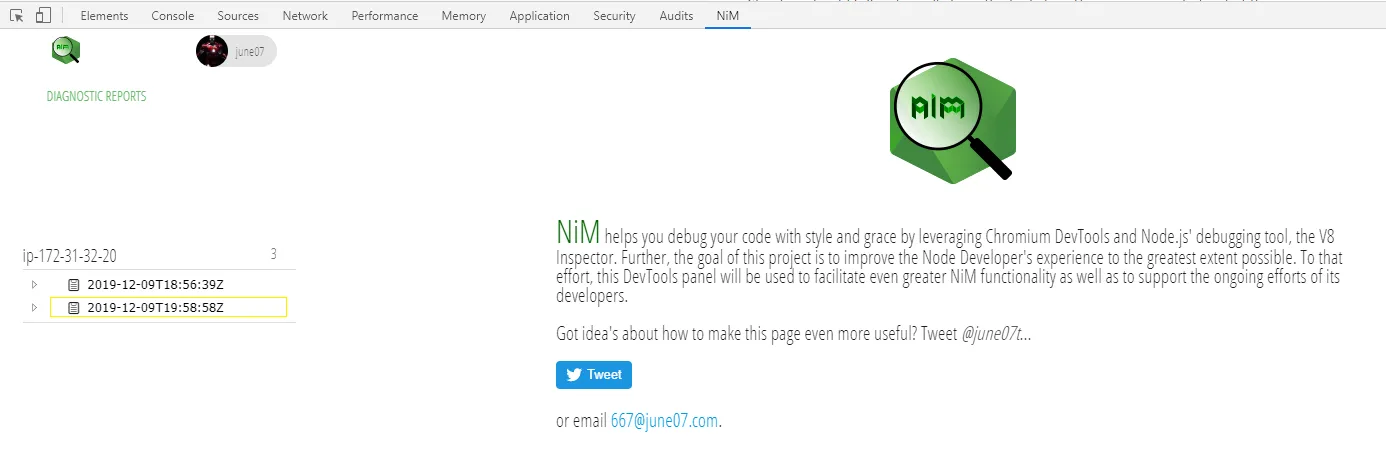
Task: Expand the 2019-12-09T18:56:39Z report row
Action: [x=34, y=284]
